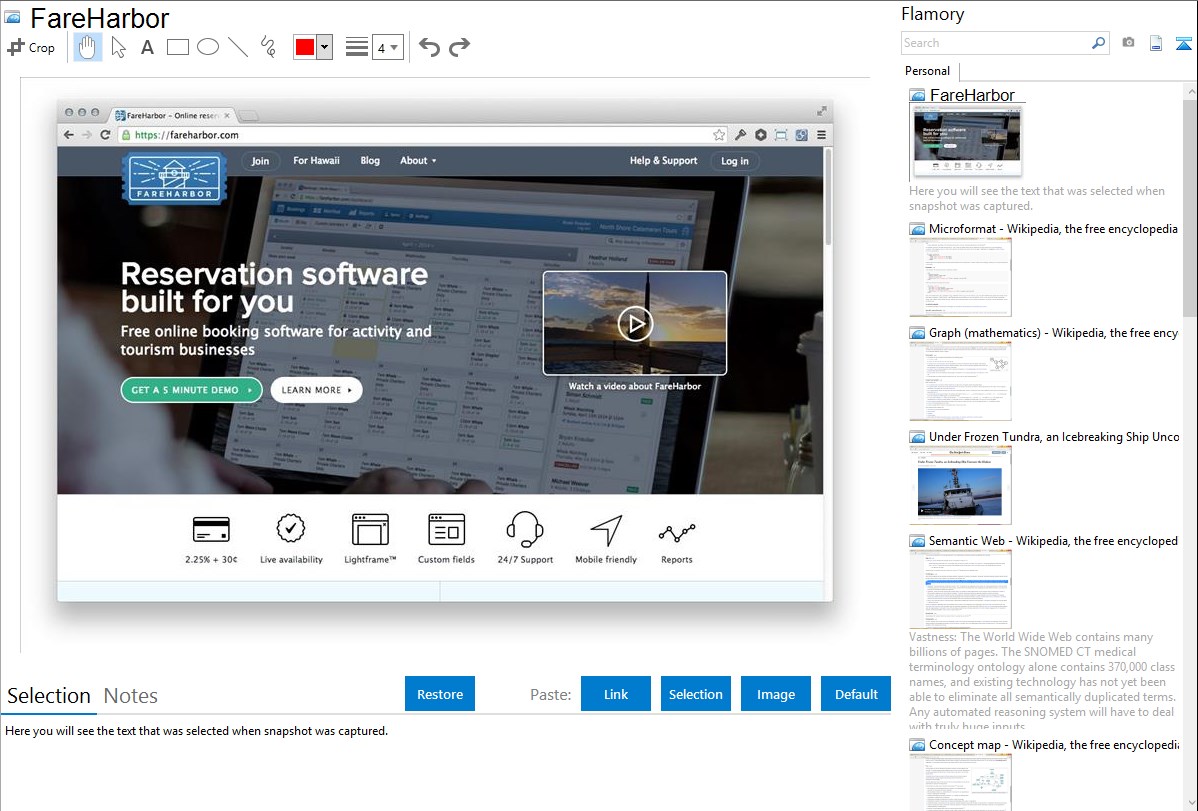1198x811 pixels.
Task: Pick the ellipse shape tool
Action: pyautogui.click(x=208, y=47)
